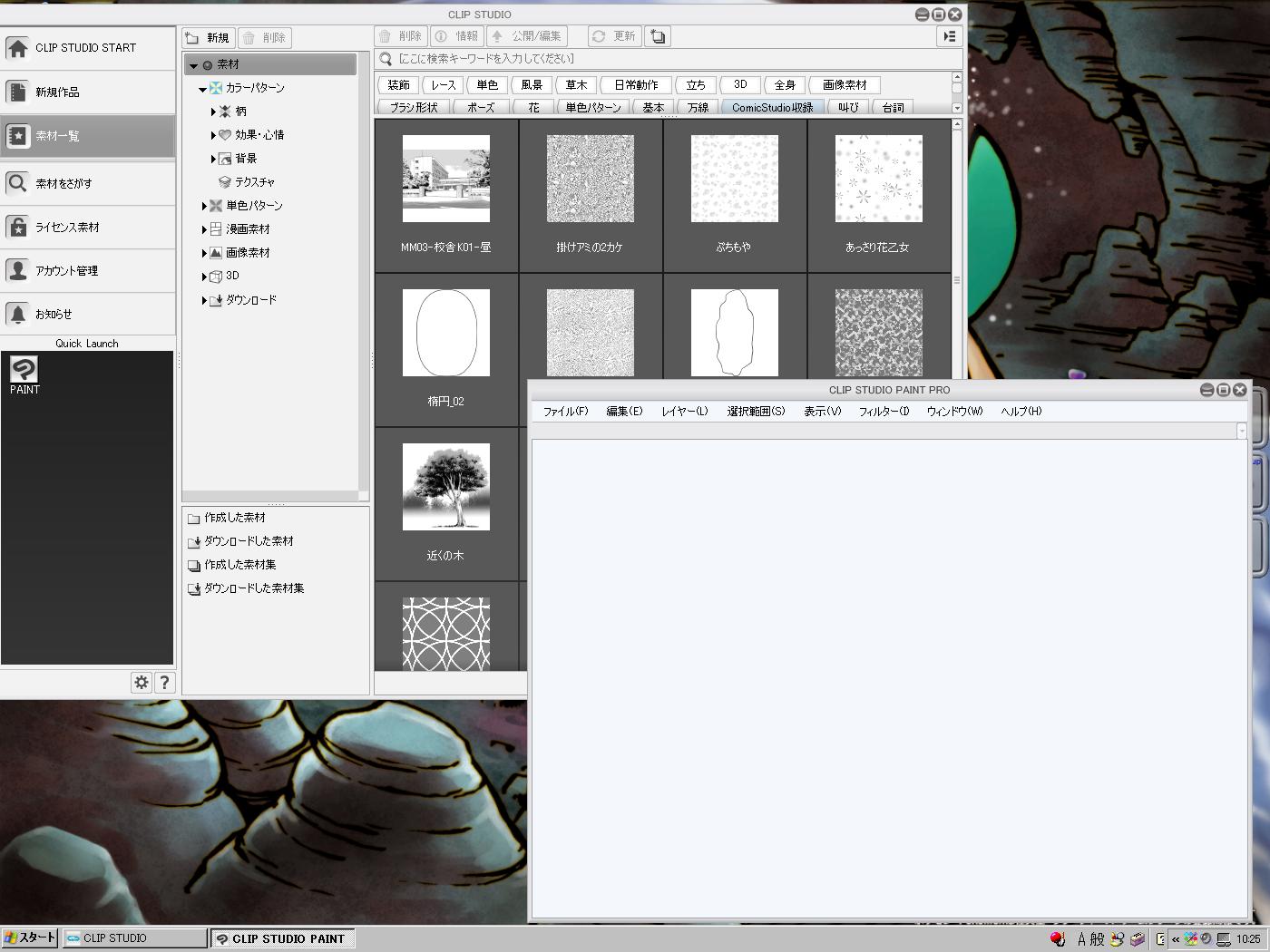This screenshot has height=952, width=1270.
Task: Click the 新規 button
Action: (209, 38)
